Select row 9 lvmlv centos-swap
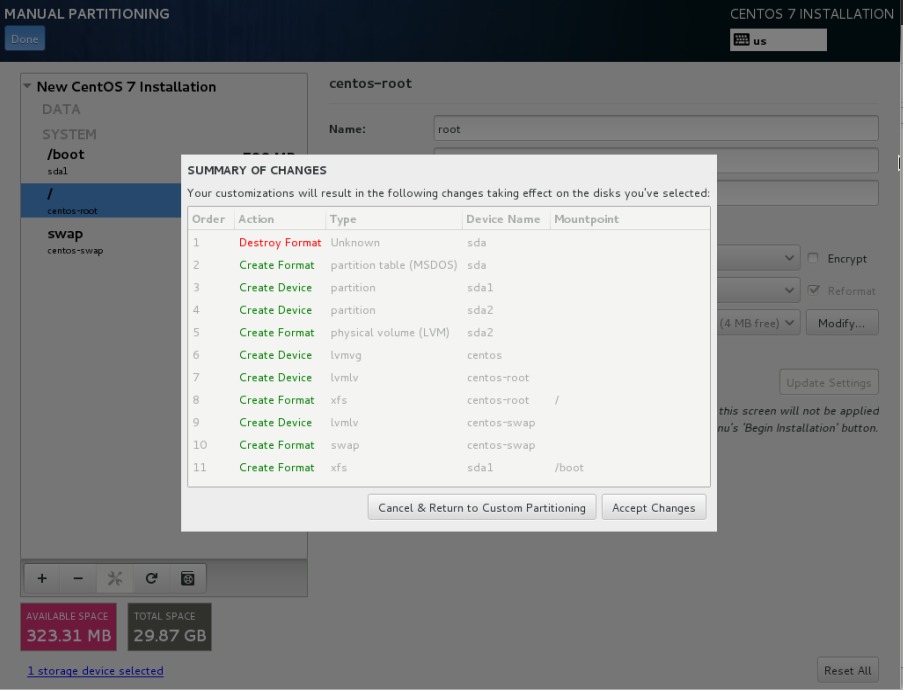The height and width of the screenshot is (690, 903). click(449, 422)
